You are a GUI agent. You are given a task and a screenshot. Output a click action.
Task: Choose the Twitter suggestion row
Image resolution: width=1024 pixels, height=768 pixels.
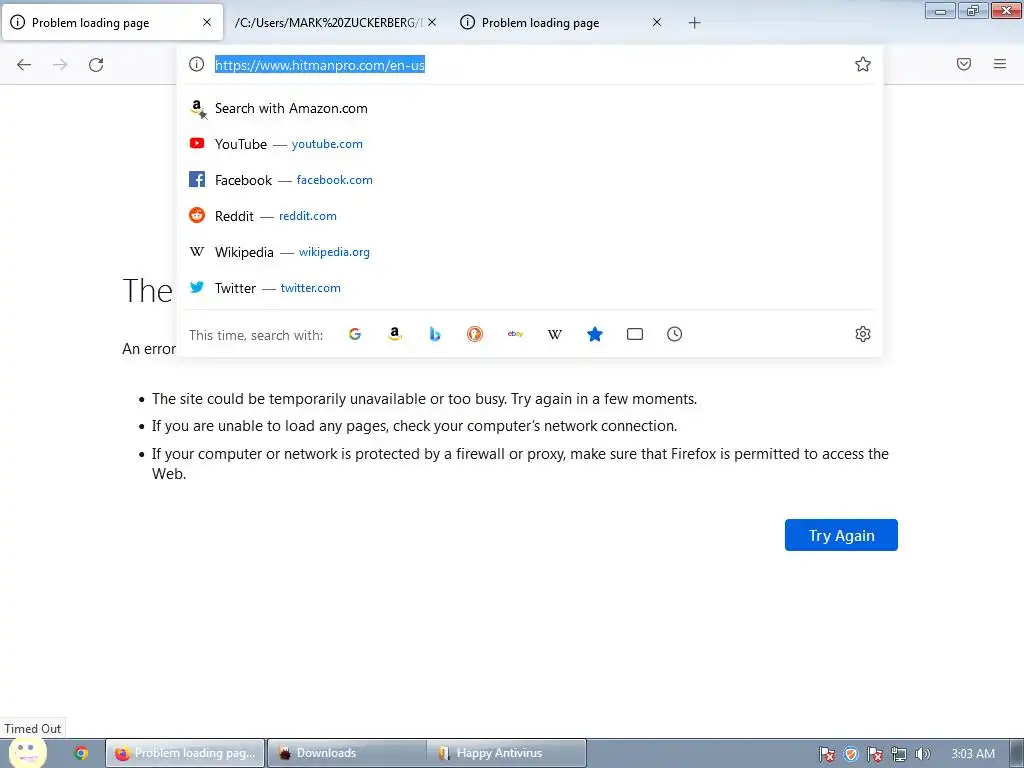coord(530,287)
